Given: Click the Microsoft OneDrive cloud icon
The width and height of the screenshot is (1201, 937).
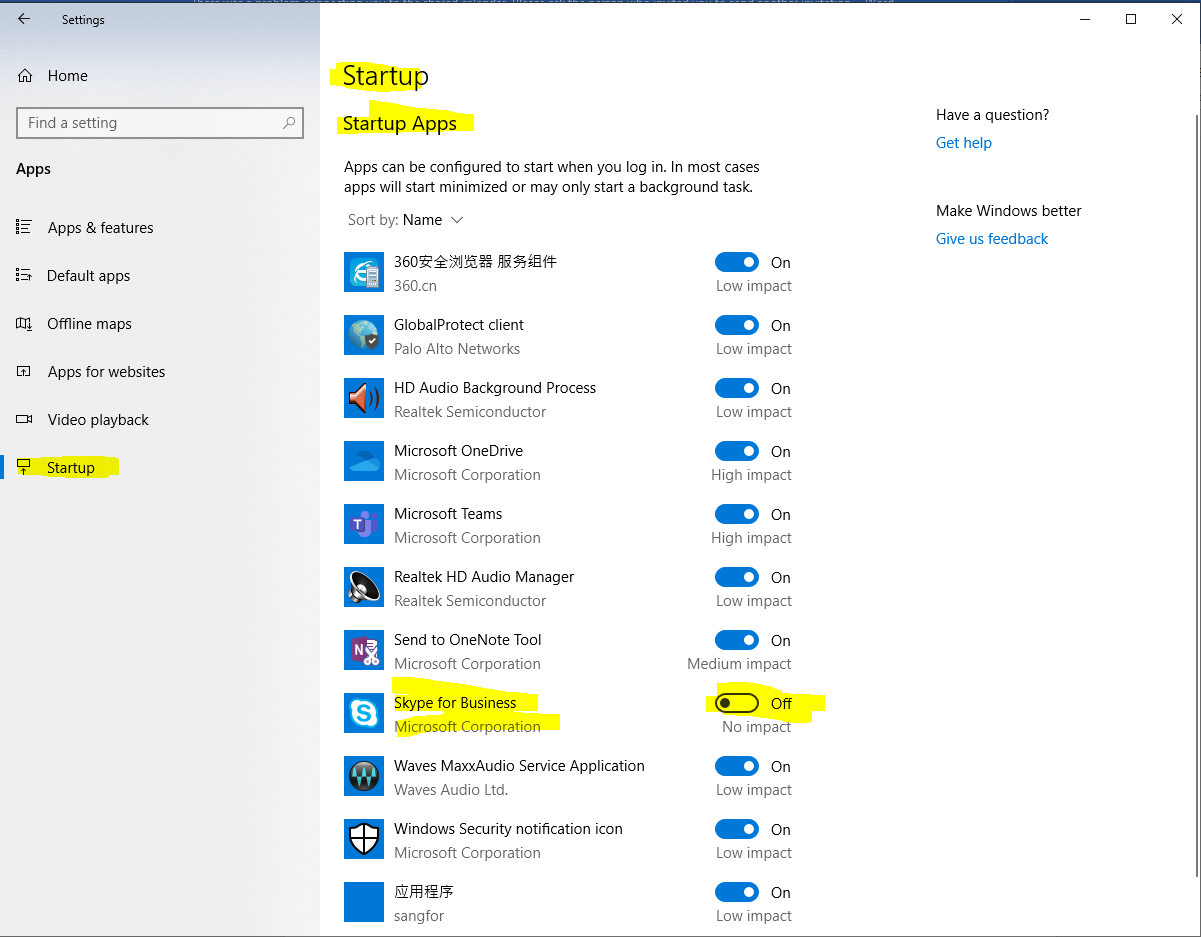Looking at the screenshot, I should 364,461.
